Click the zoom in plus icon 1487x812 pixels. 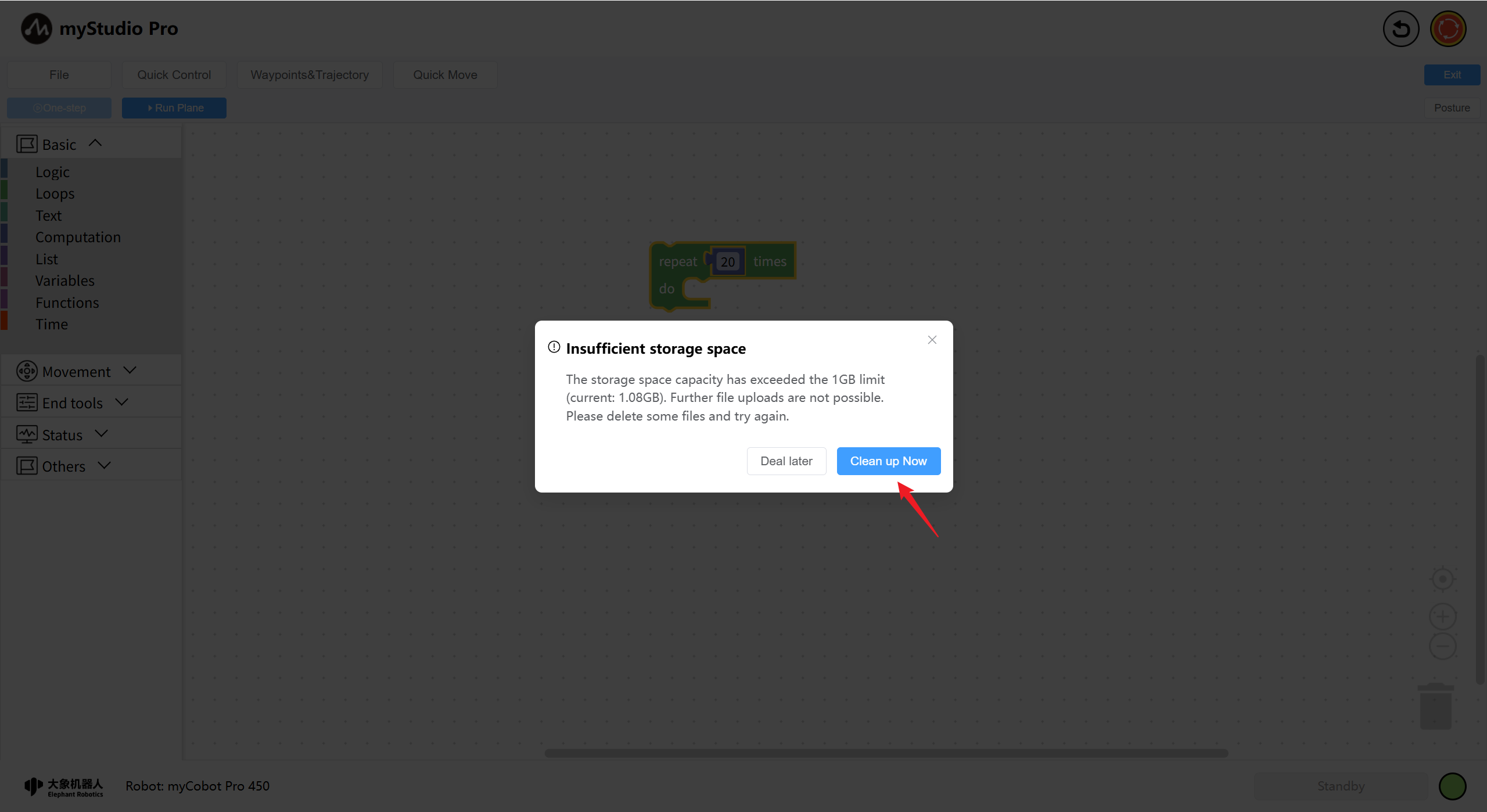click(x=1442, y=616)
